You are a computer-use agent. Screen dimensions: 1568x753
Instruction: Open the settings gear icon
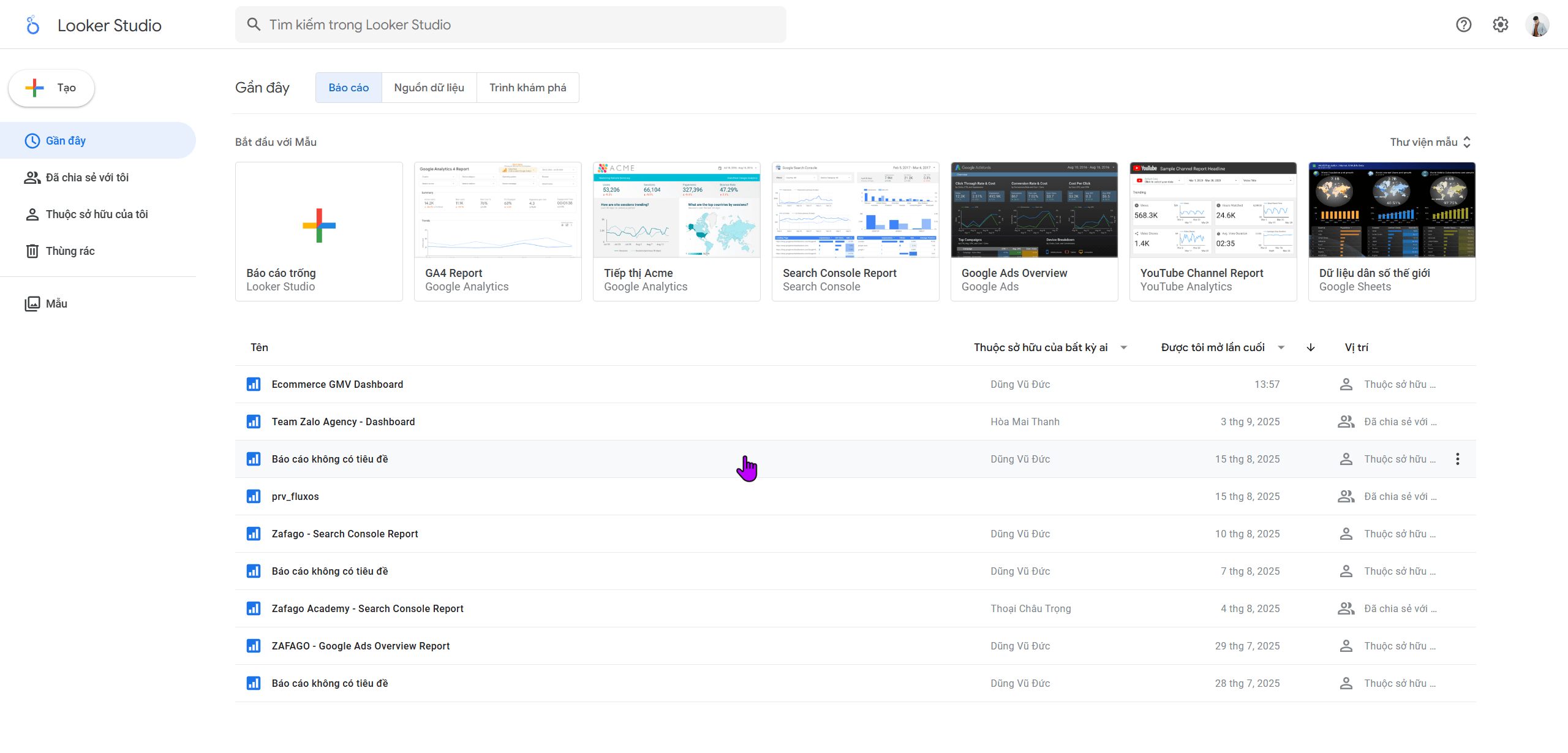[1500, 25]
